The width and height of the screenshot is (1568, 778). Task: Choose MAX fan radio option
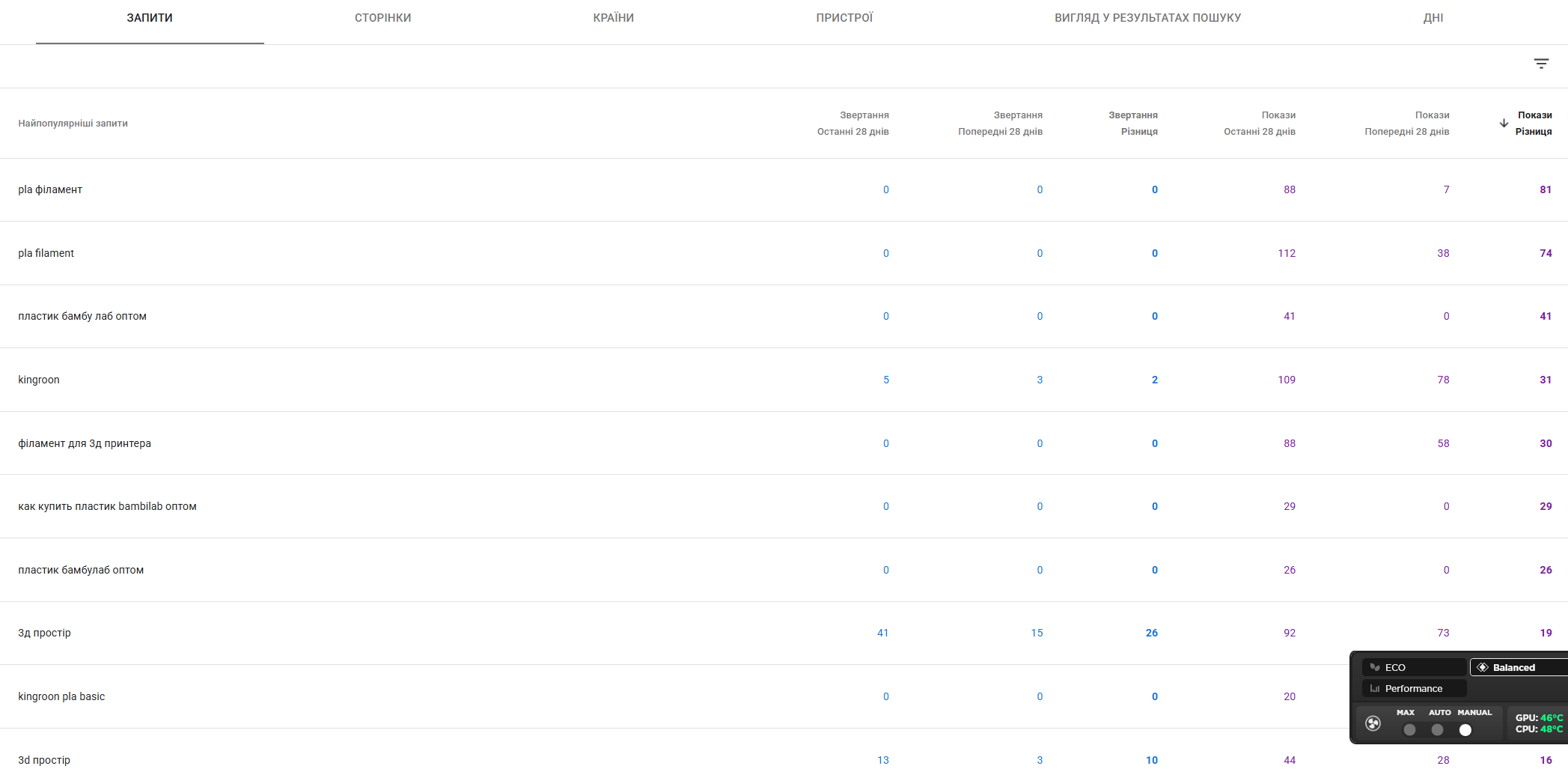pyautogui.click(x=1409, y=730)
